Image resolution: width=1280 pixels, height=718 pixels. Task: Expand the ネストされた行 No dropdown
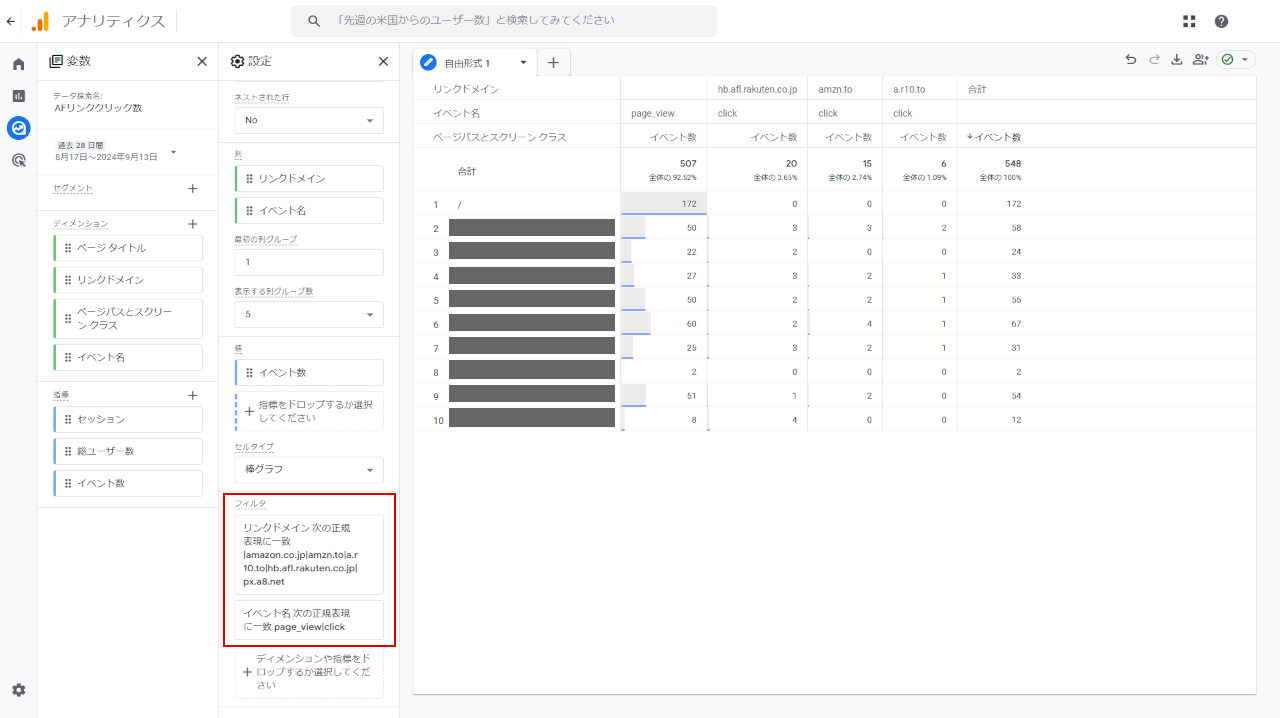pyautogui.click(x=309, y=120)
